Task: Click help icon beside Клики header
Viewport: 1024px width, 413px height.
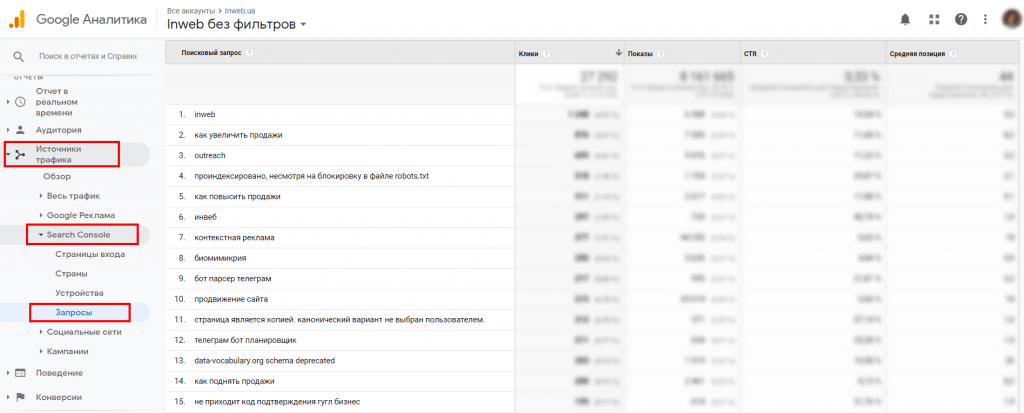Action: click(546, 54)
